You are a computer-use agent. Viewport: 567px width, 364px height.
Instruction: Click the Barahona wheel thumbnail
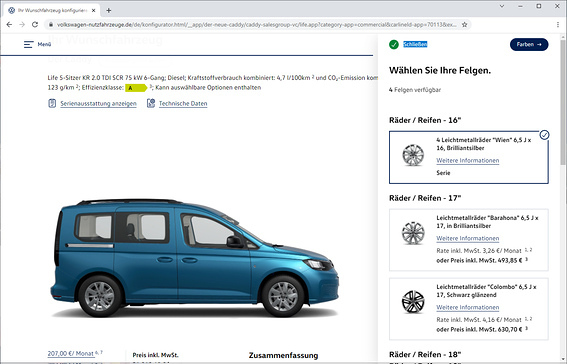[413, 233]
